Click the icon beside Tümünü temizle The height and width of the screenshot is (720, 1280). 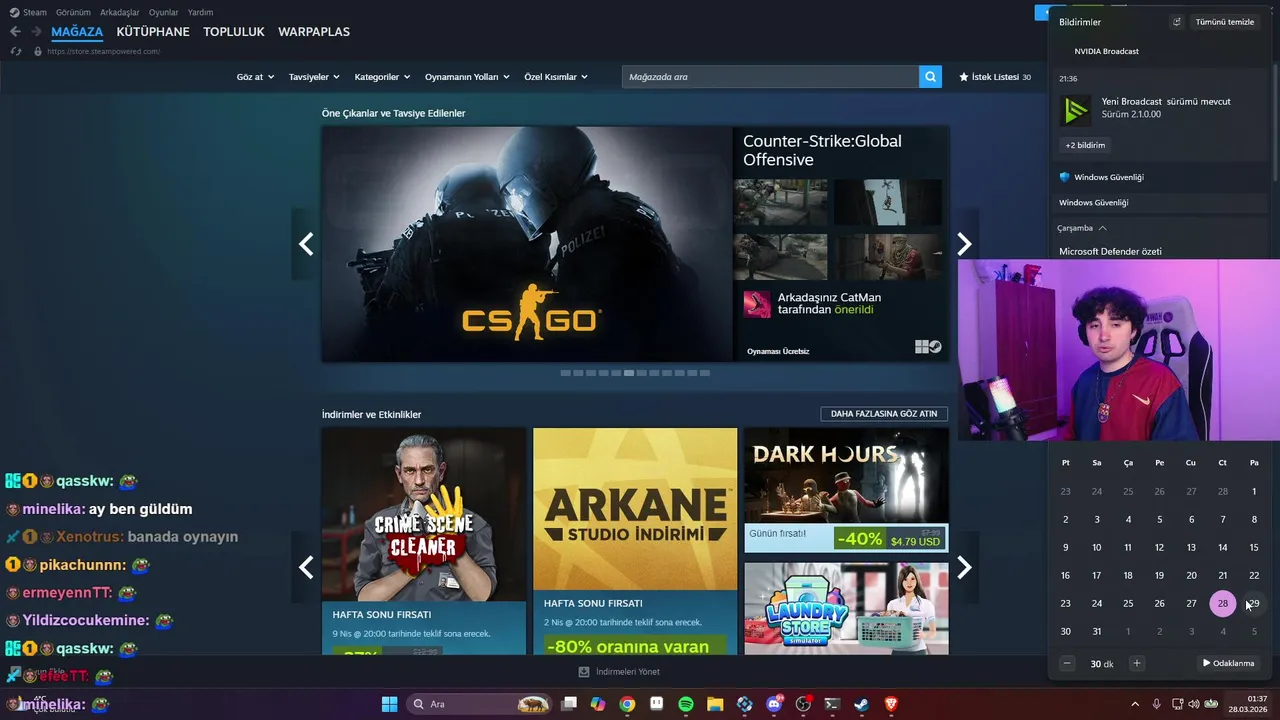tap(1176, 22)
